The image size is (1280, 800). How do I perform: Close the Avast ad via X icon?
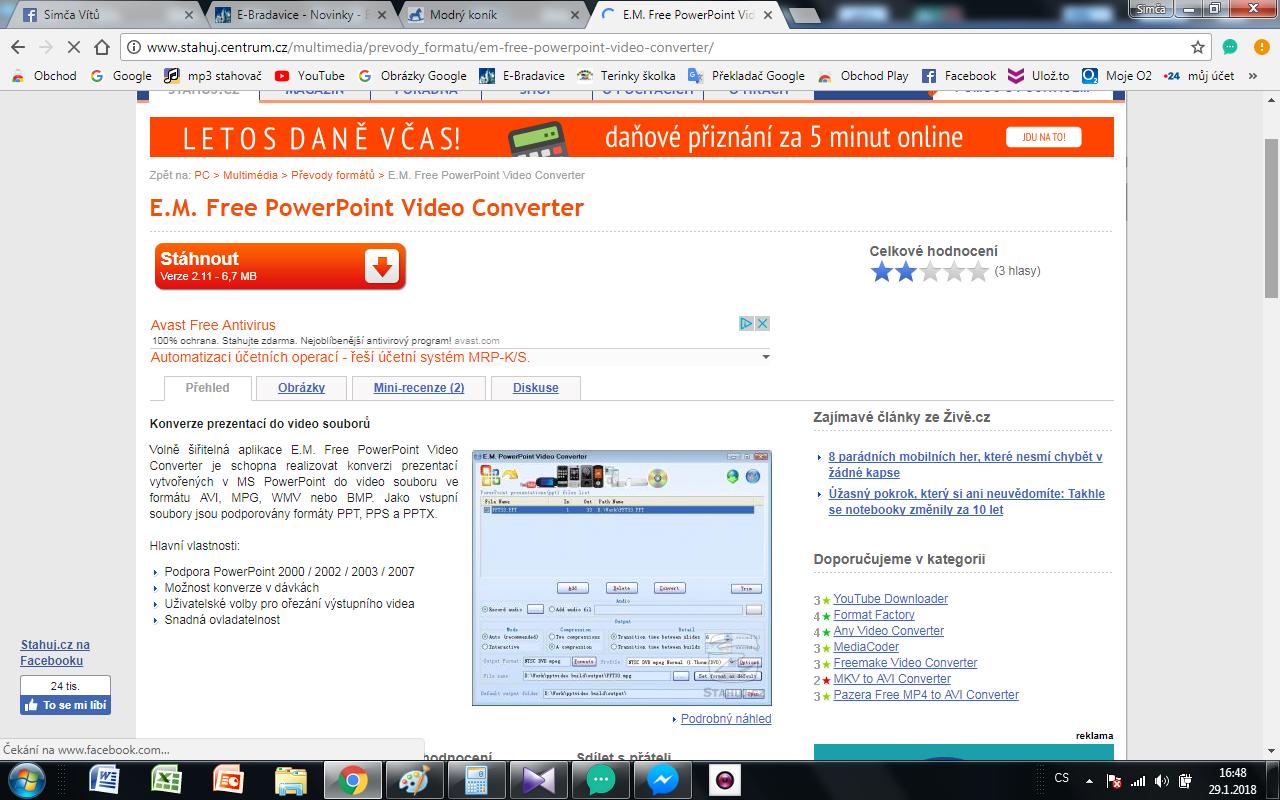point(762,323)
